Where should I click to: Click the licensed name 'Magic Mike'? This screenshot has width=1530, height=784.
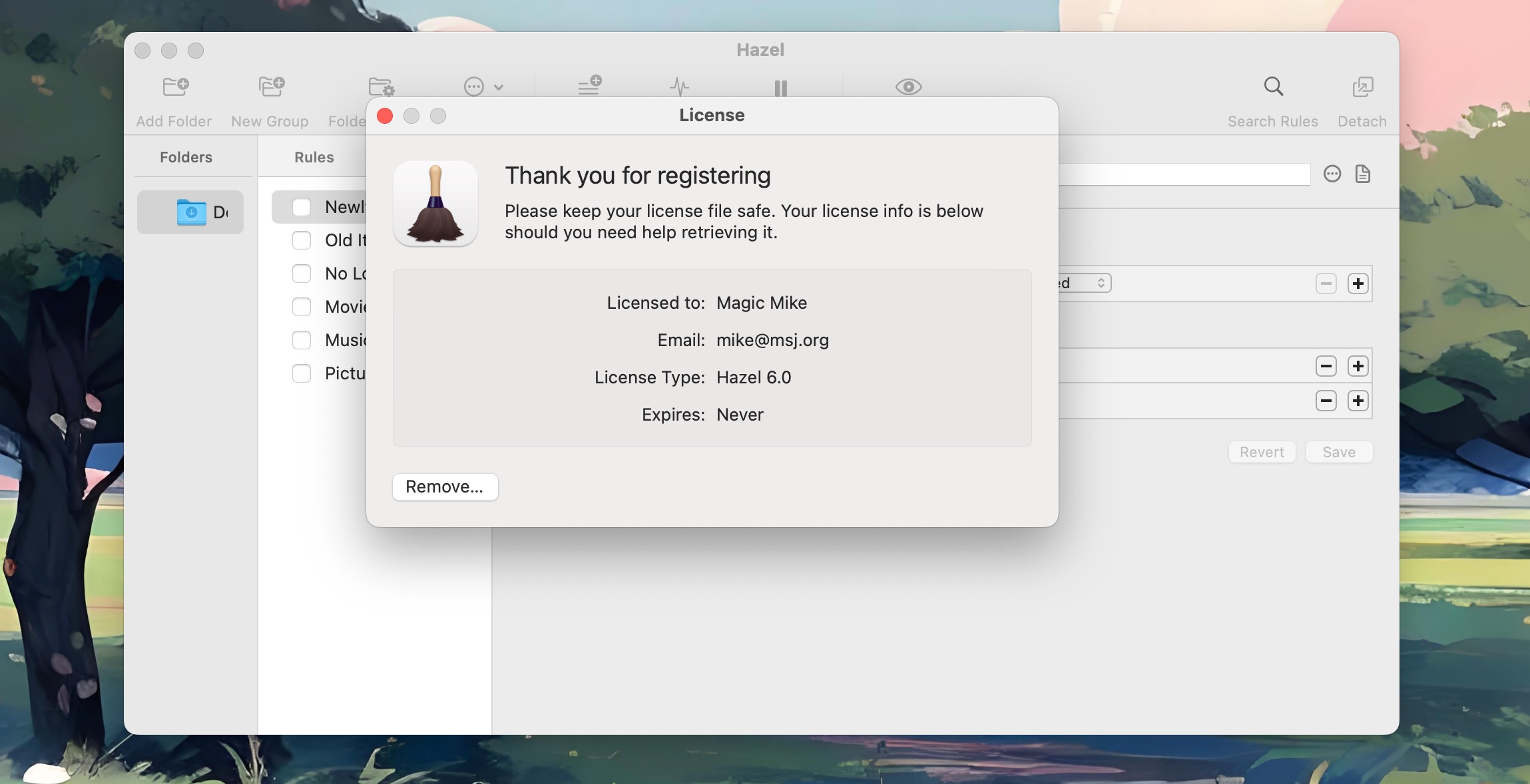pyautogui.click(x=762, y=303)
